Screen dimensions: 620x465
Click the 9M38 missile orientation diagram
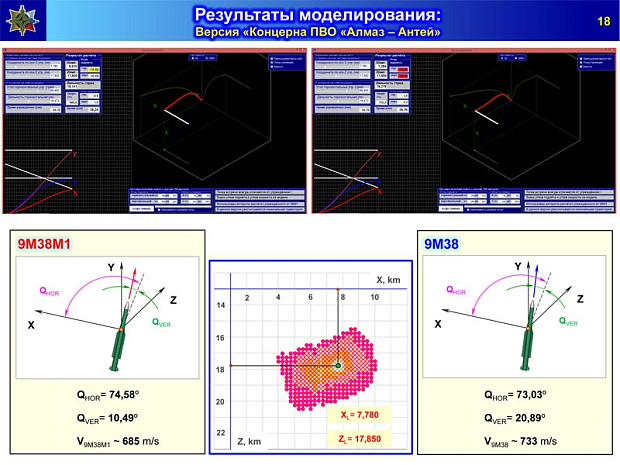point(514,316)
